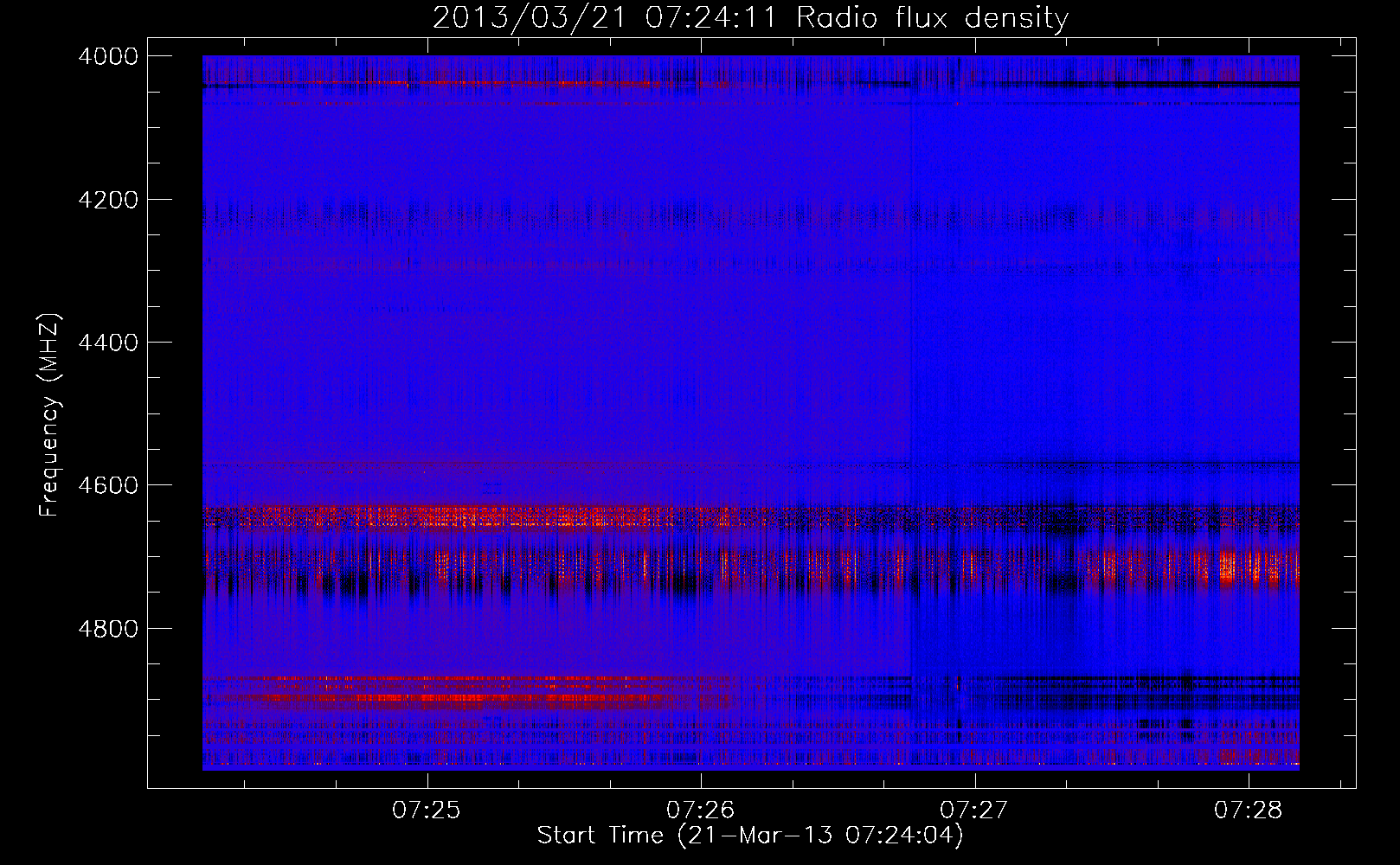Click the 07:27 time tick label
The height and width of the screenshot is (865, 1400).
pyautogui.click(x=974, y=811)
